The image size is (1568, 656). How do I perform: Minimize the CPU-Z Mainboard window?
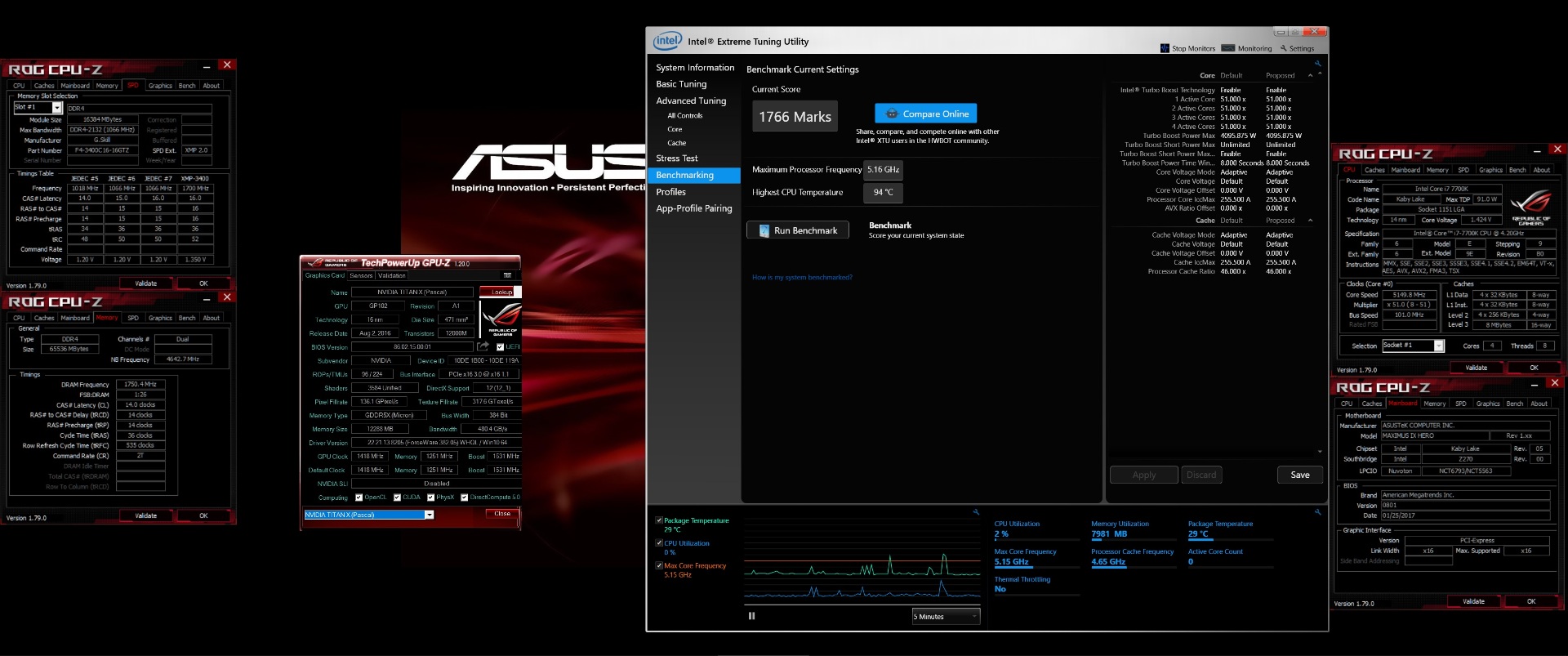(1535, 384)
